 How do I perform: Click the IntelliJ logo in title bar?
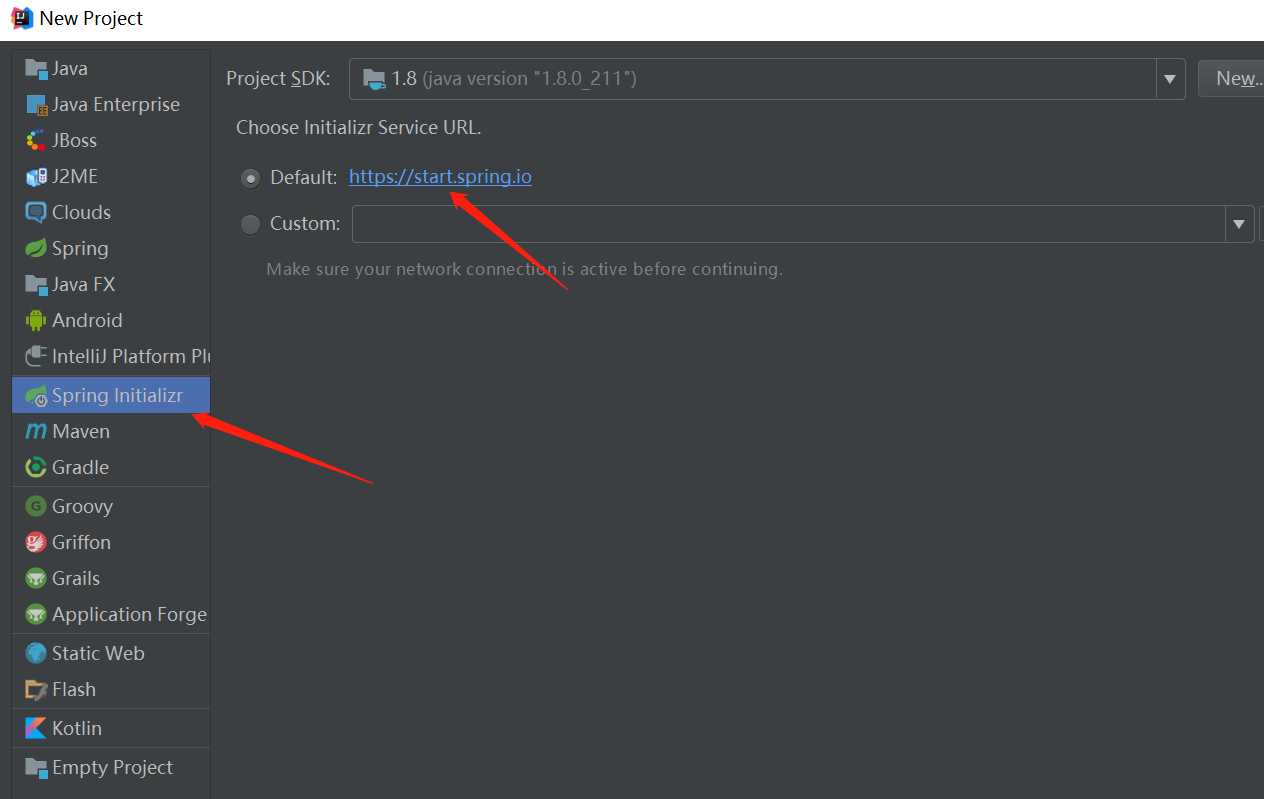click(21, 18)
